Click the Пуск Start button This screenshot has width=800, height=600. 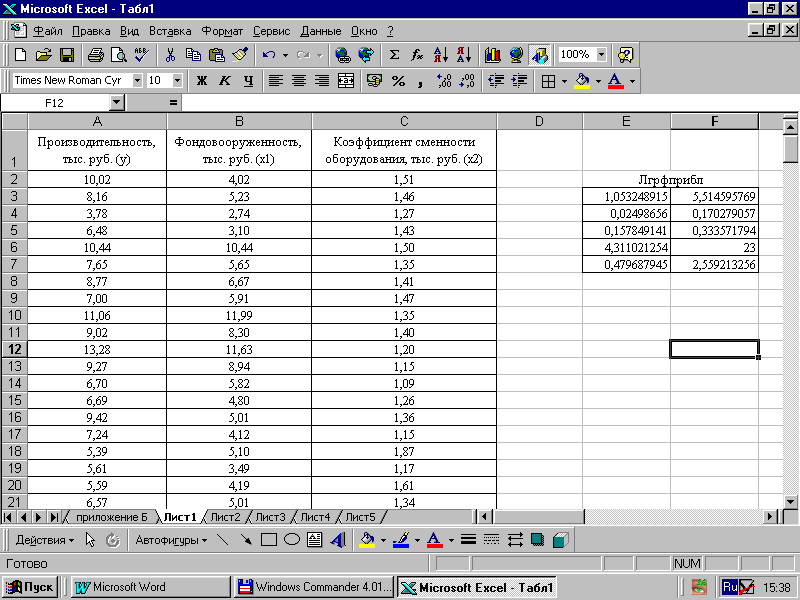point(31,587)
